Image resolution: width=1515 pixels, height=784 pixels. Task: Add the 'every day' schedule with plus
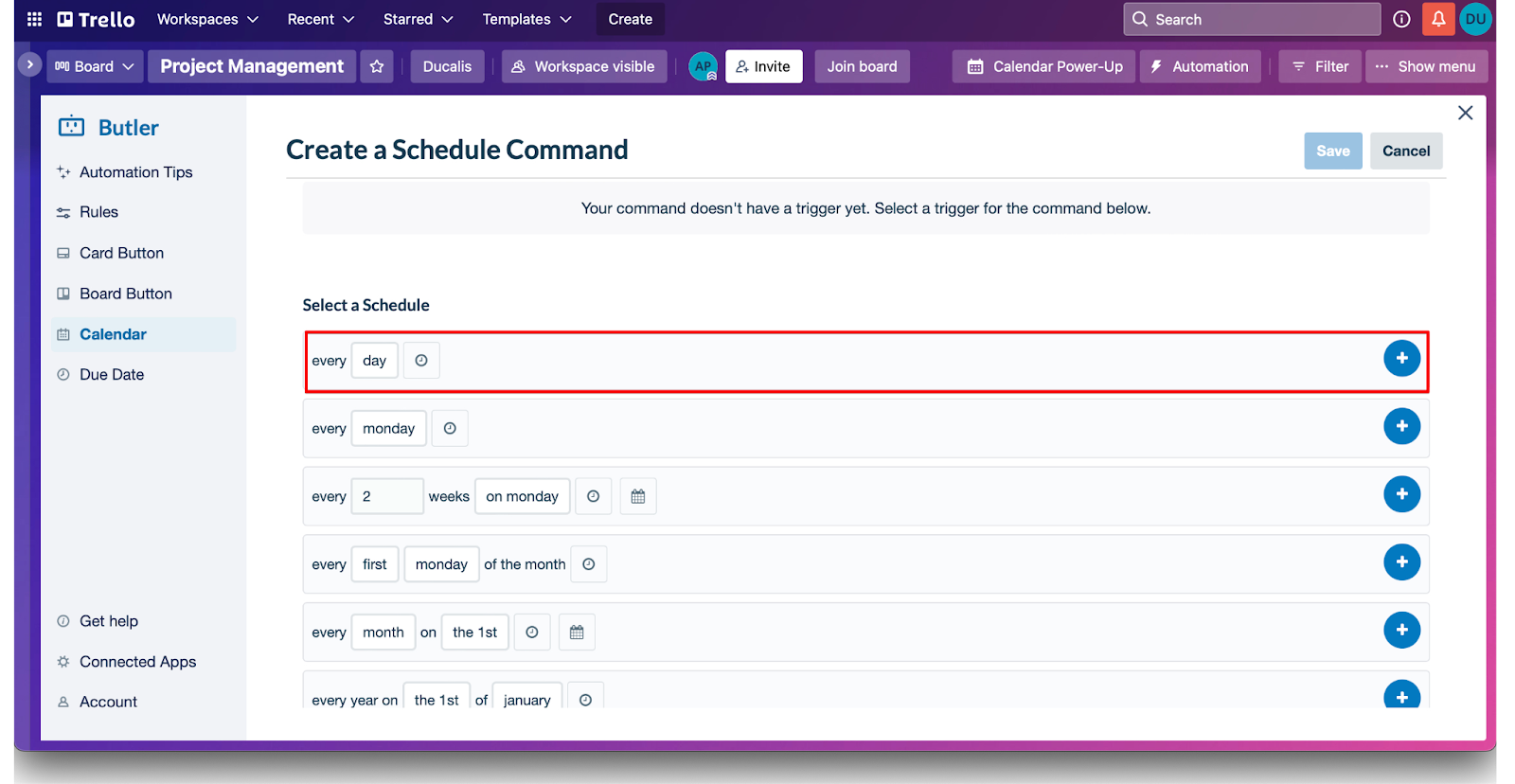click(1401, 359)
